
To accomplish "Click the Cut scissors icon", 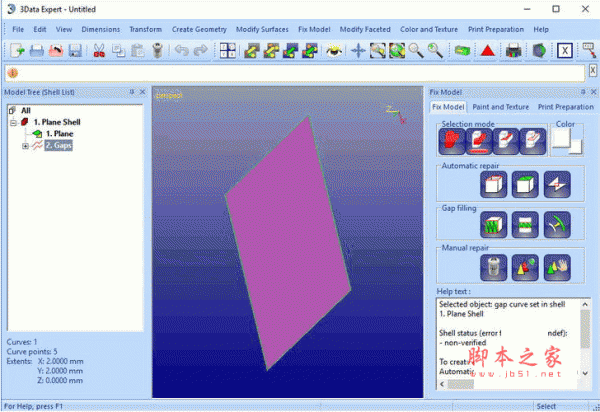I will point(99,50).
